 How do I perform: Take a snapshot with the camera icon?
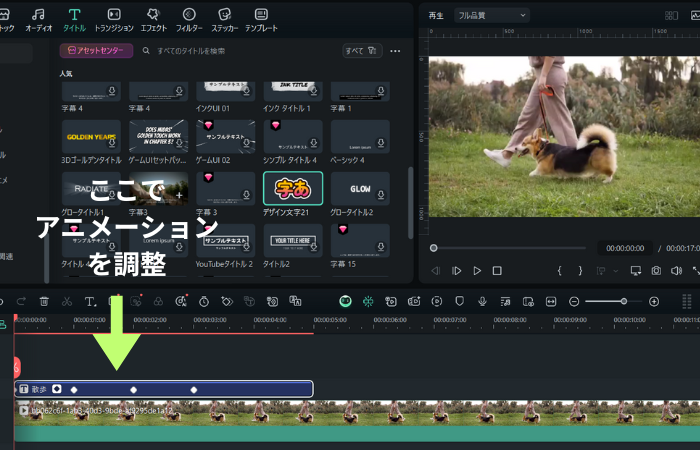click(x=656, y=271)
